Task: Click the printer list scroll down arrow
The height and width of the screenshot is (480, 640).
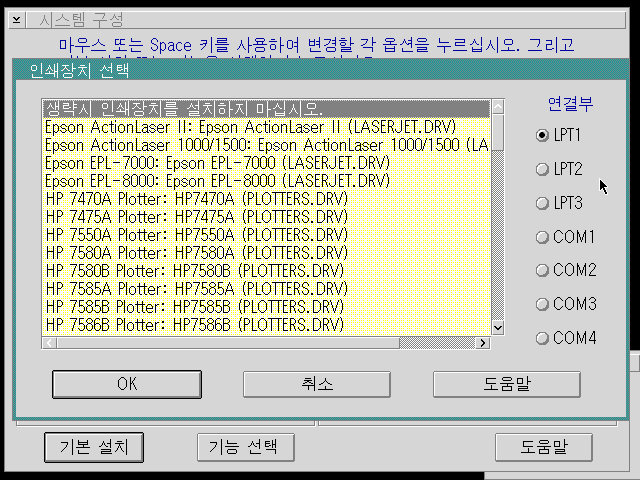Action: point(498,328)
